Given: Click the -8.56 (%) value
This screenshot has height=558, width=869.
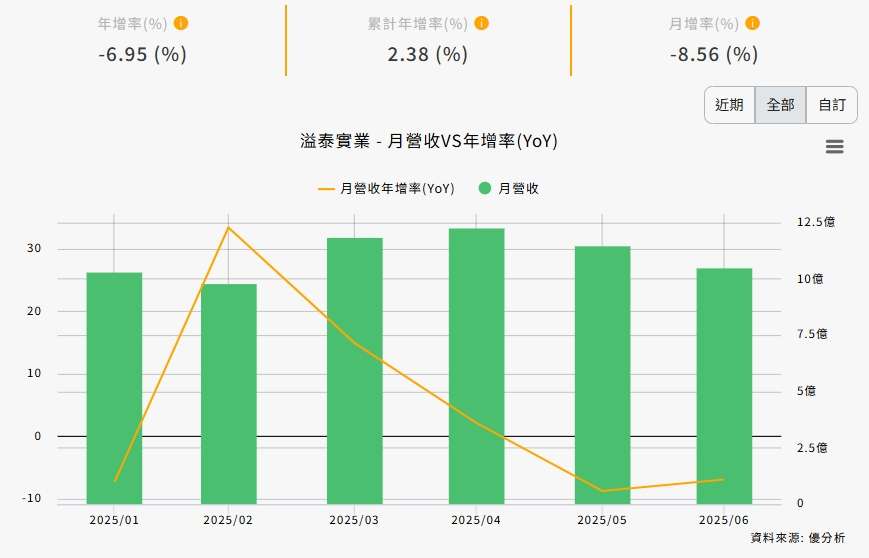Looking at the screenshot, I should click(x=714, y=54).
